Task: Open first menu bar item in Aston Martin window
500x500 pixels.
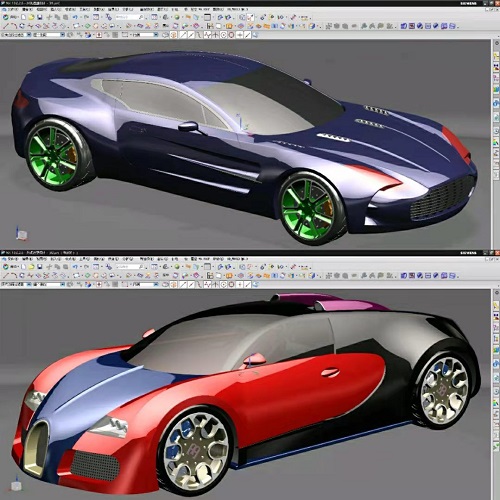Action: (13, 9)
